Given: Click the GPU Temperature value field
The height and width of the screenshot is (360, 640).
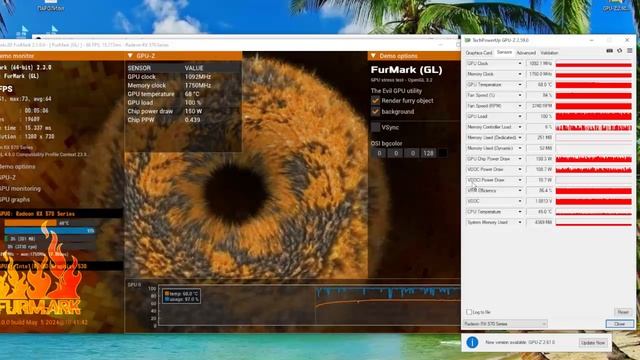Looking at the screenshot, I should [540, 85].
